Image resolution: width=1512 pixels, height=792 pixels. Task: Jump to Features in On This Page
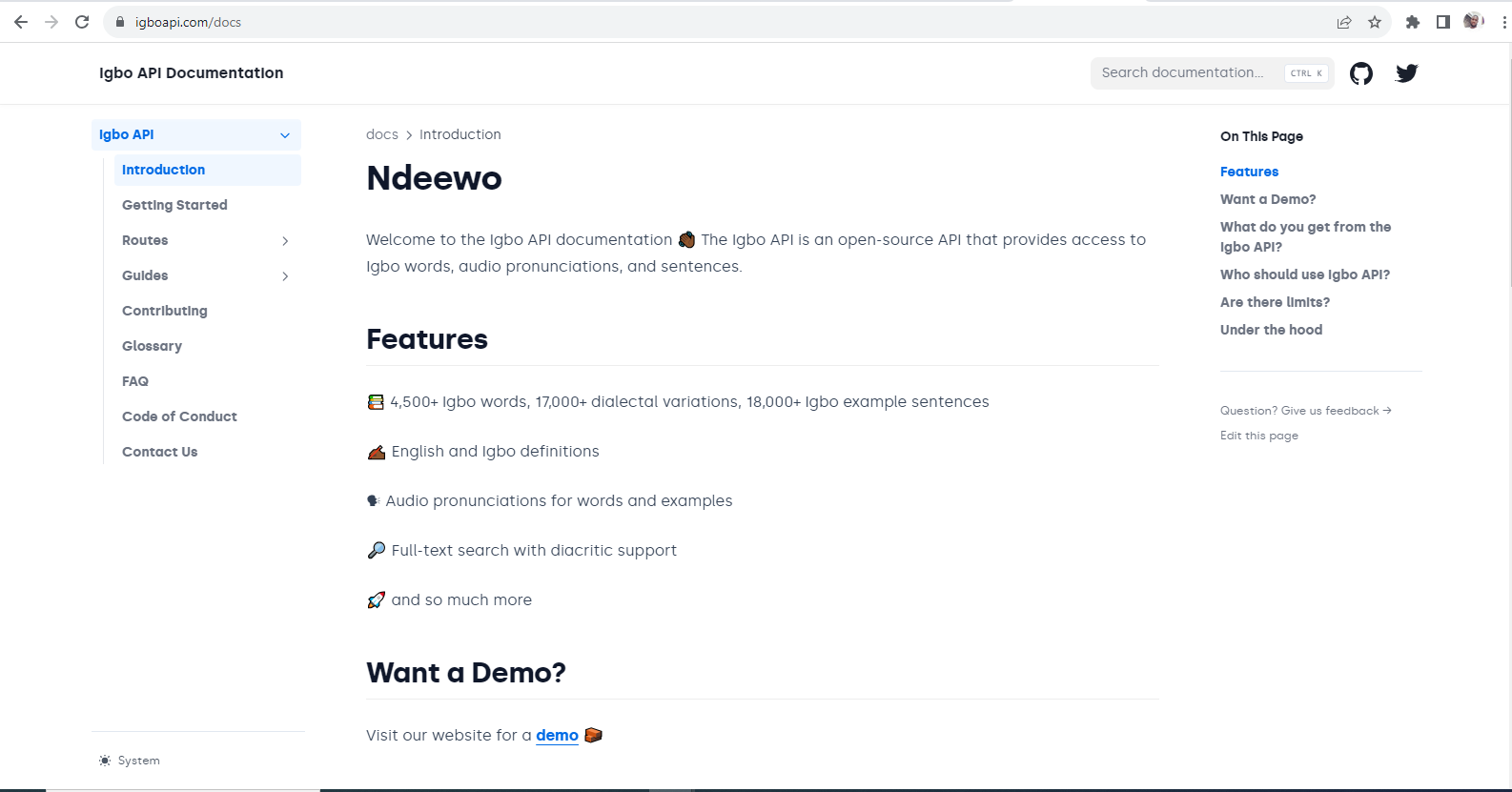[x=1249, y=172]
